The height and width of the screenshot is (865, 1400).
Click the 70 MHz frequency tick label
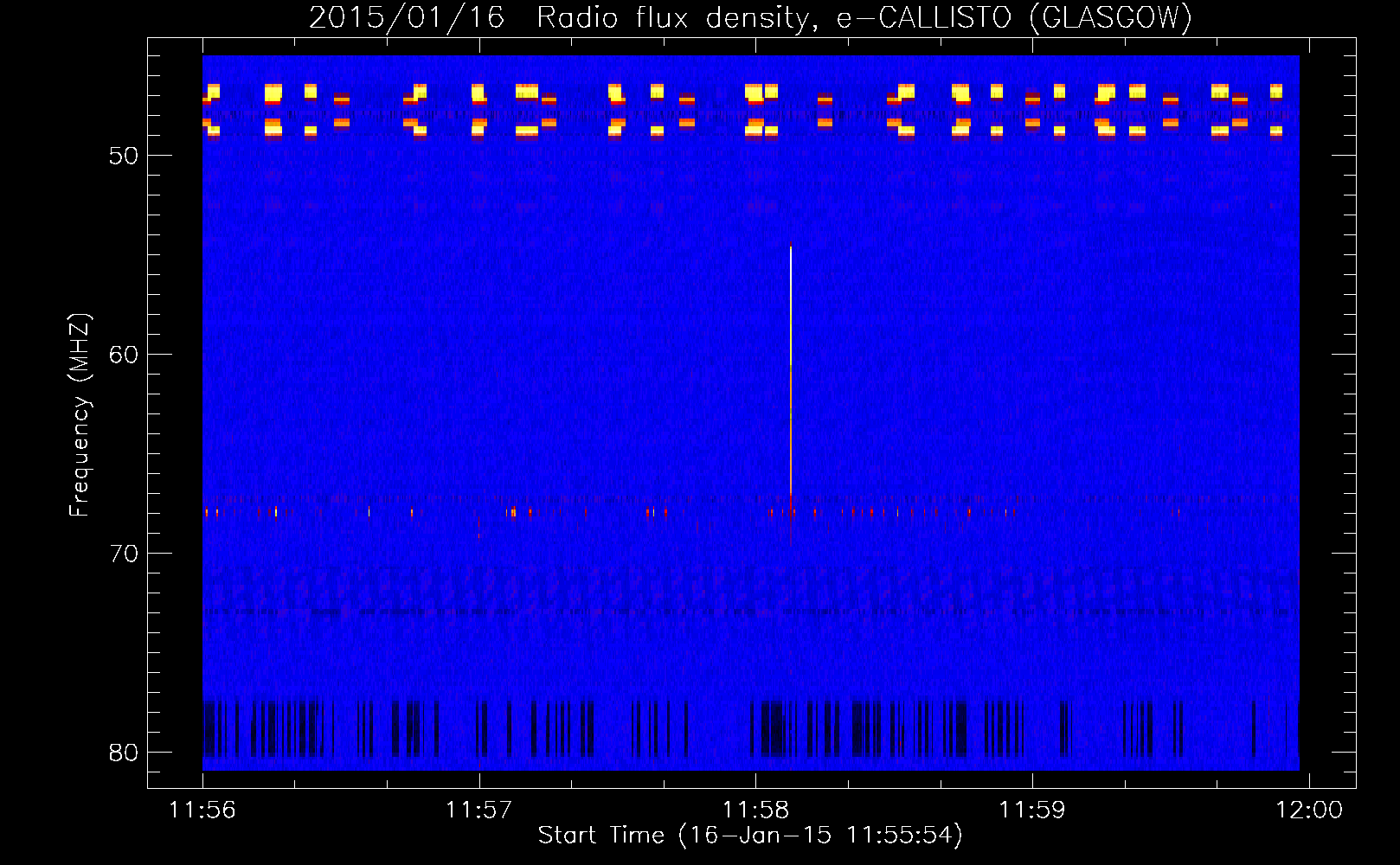[124, 554]
